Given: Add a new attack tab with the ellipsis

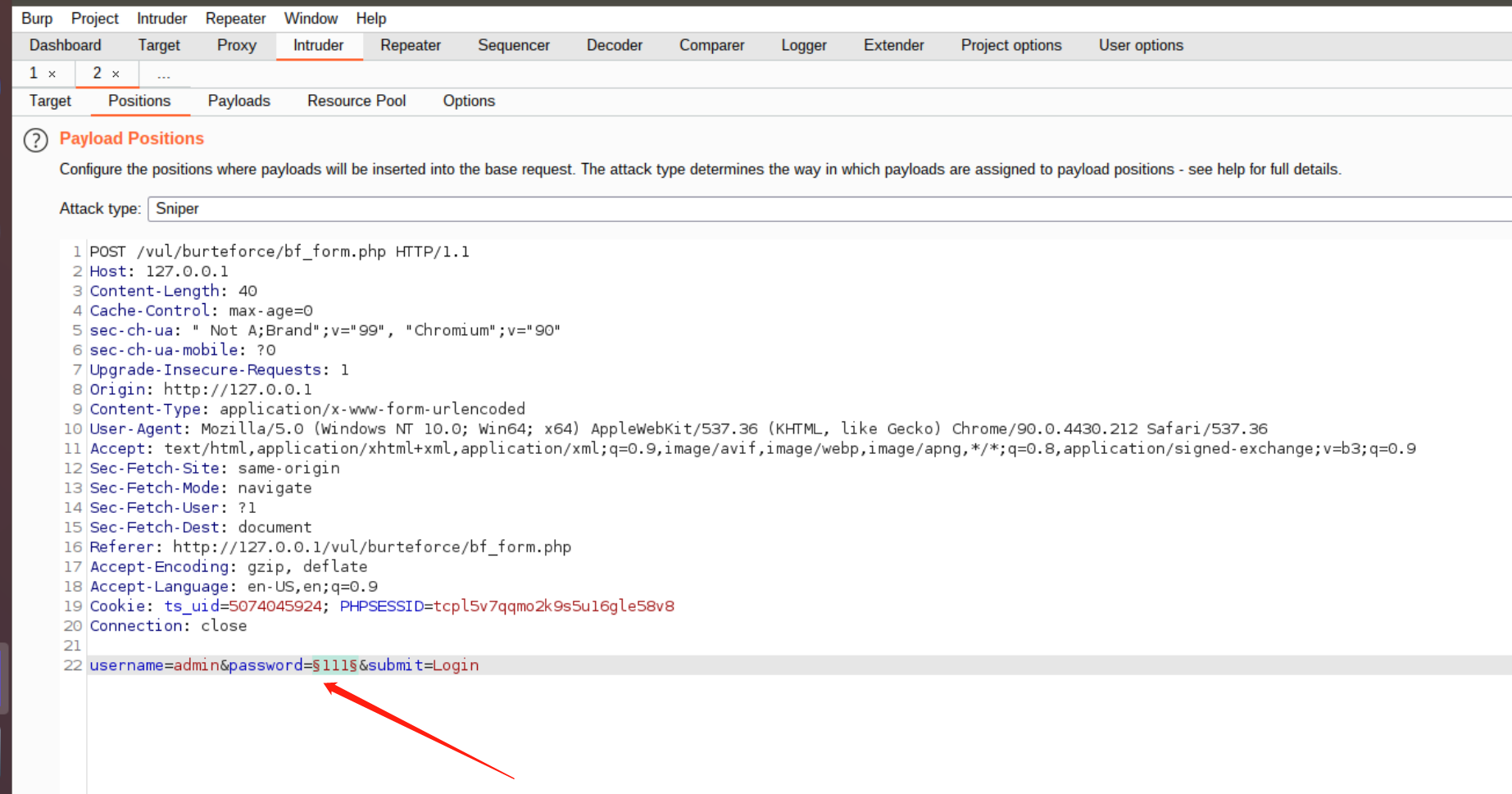Looking at the screenshot, I should [x=164, y=75].
